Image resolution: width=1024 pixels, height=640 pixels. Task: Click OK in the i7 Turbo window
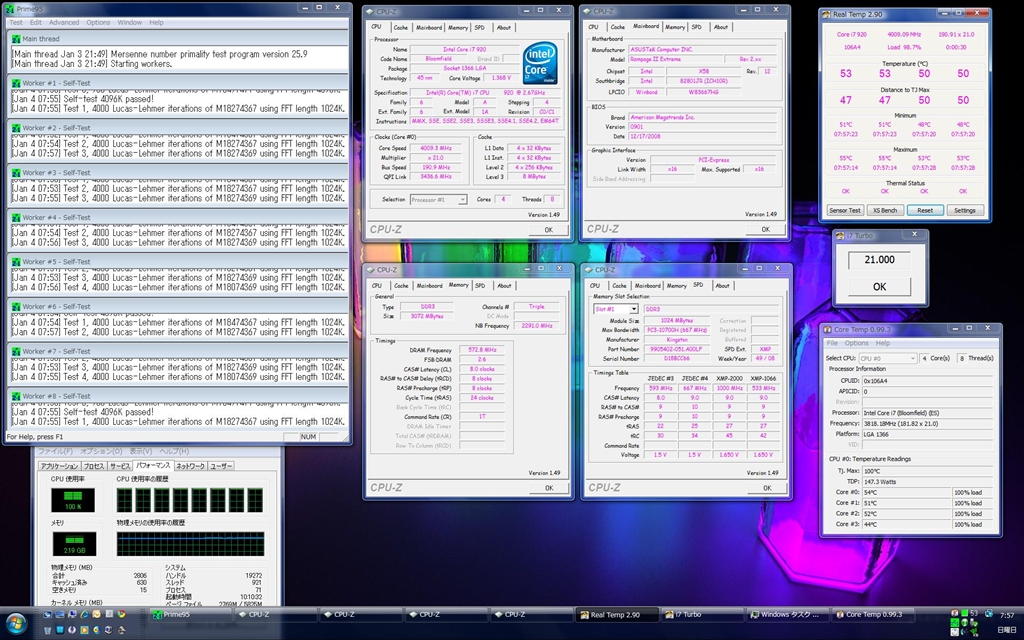pos(879,286)
